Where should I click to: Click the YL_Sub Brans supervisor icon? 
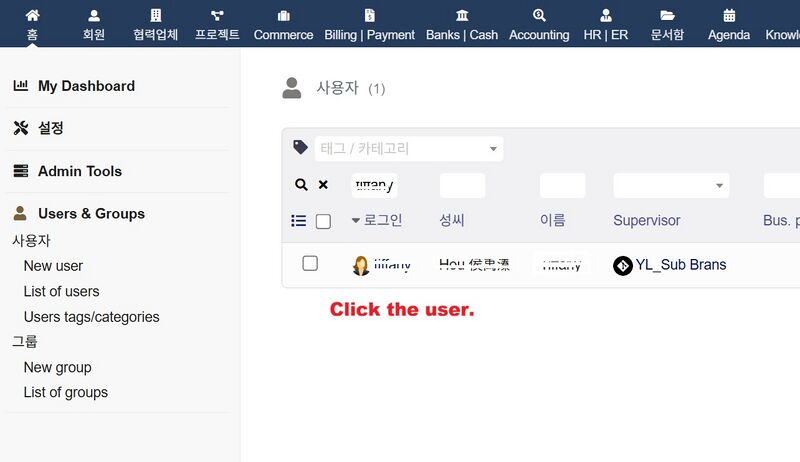pos(623,266)
